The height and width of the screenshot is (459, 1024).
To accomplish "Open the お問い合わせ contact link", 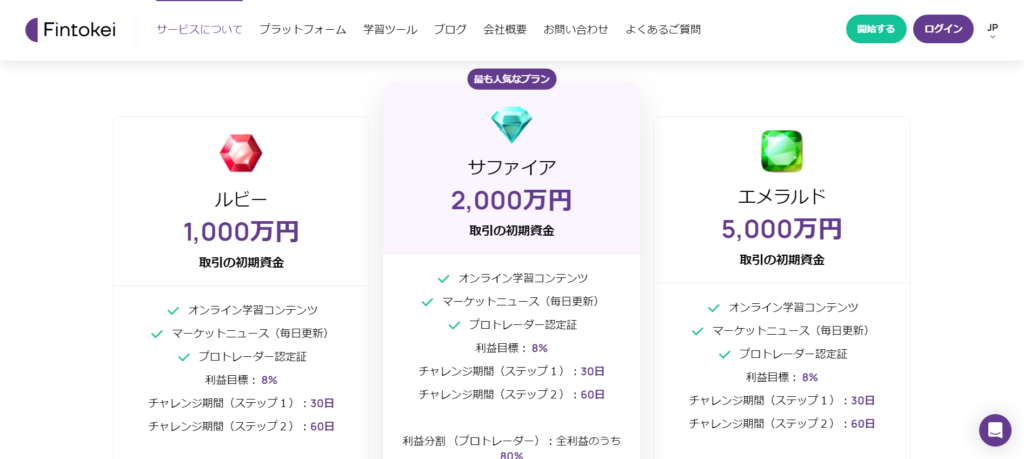I will tap(576, 29).
